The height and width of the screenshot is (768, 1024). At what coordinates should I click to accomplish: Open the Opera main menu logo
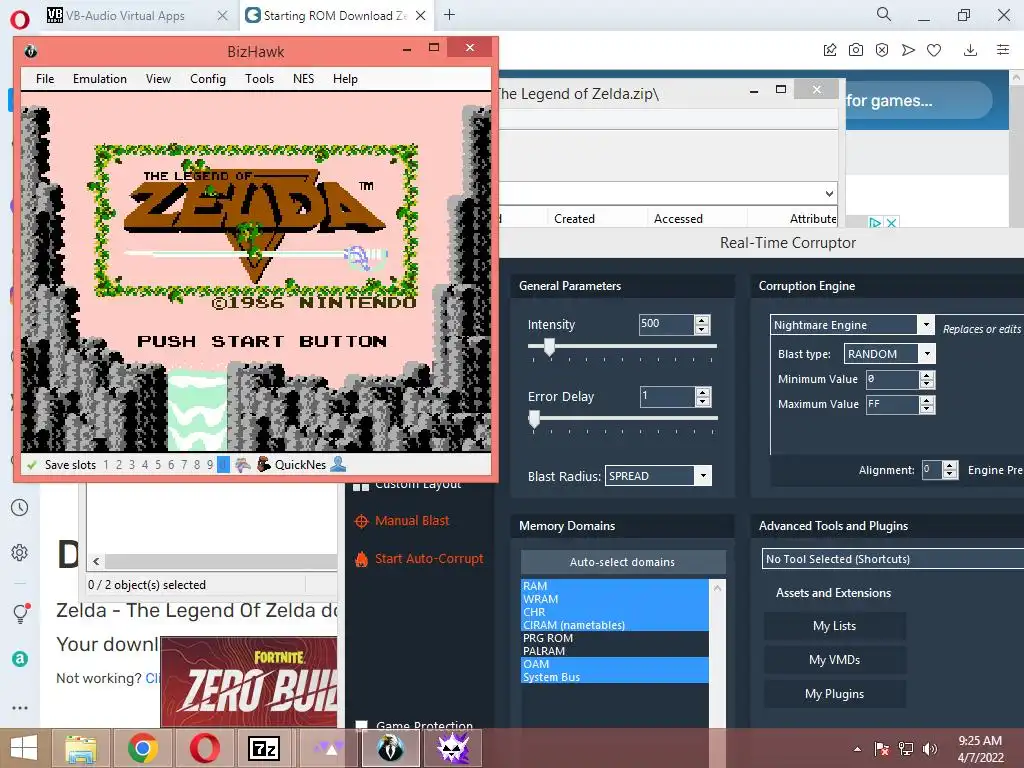pyautogui.click(x=20, y=18)
